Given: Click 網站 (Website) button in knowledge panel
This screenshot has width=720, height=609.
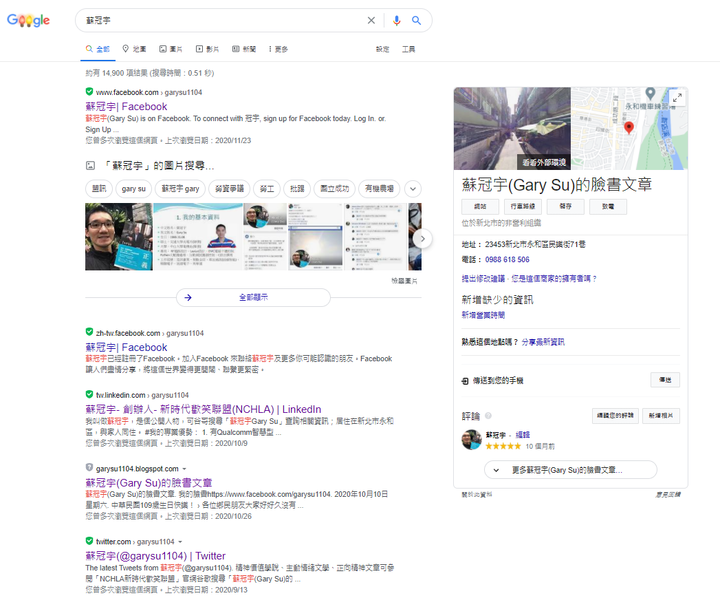Looking at the screenshot, I should (480, 207).
